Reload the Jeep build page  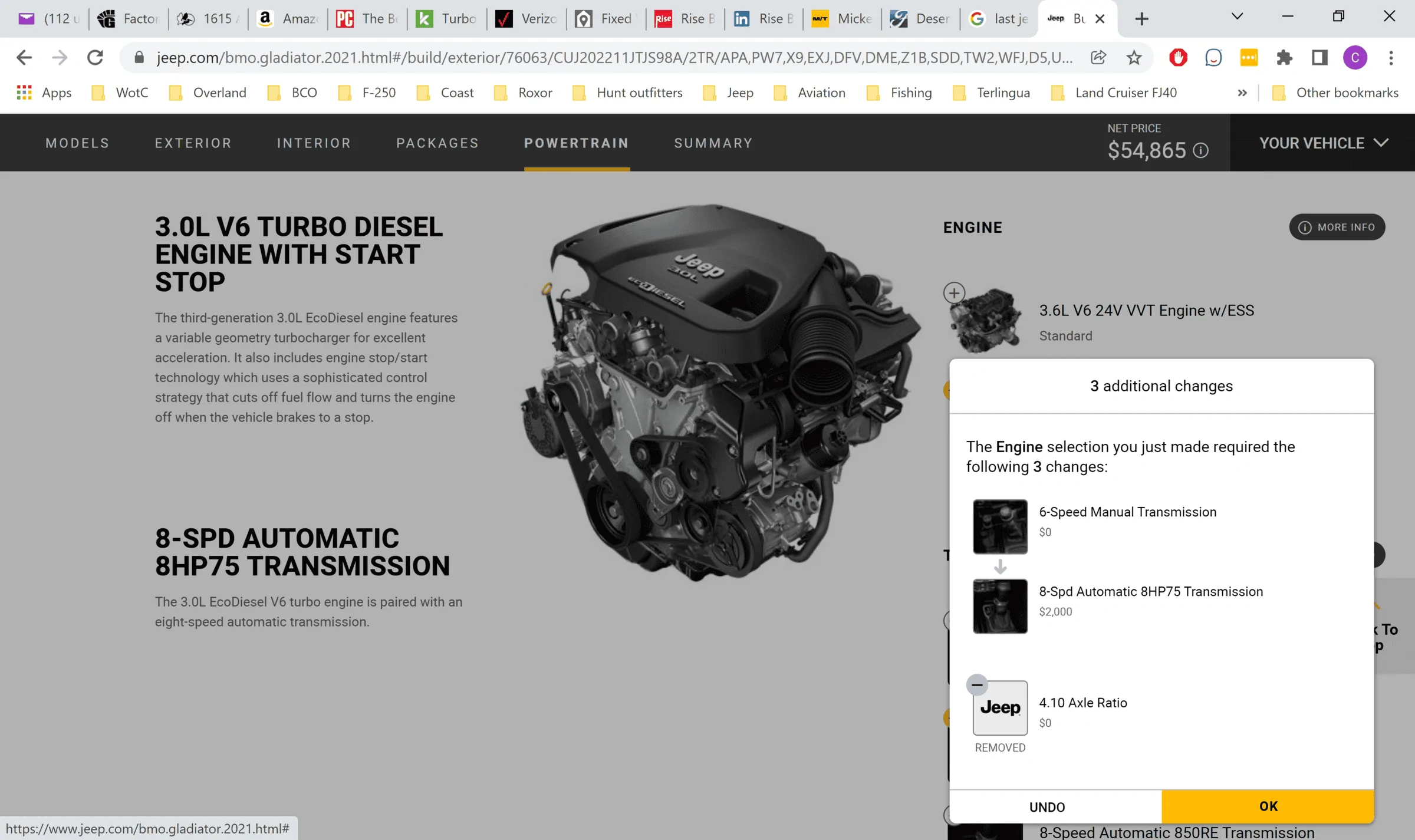95,57
